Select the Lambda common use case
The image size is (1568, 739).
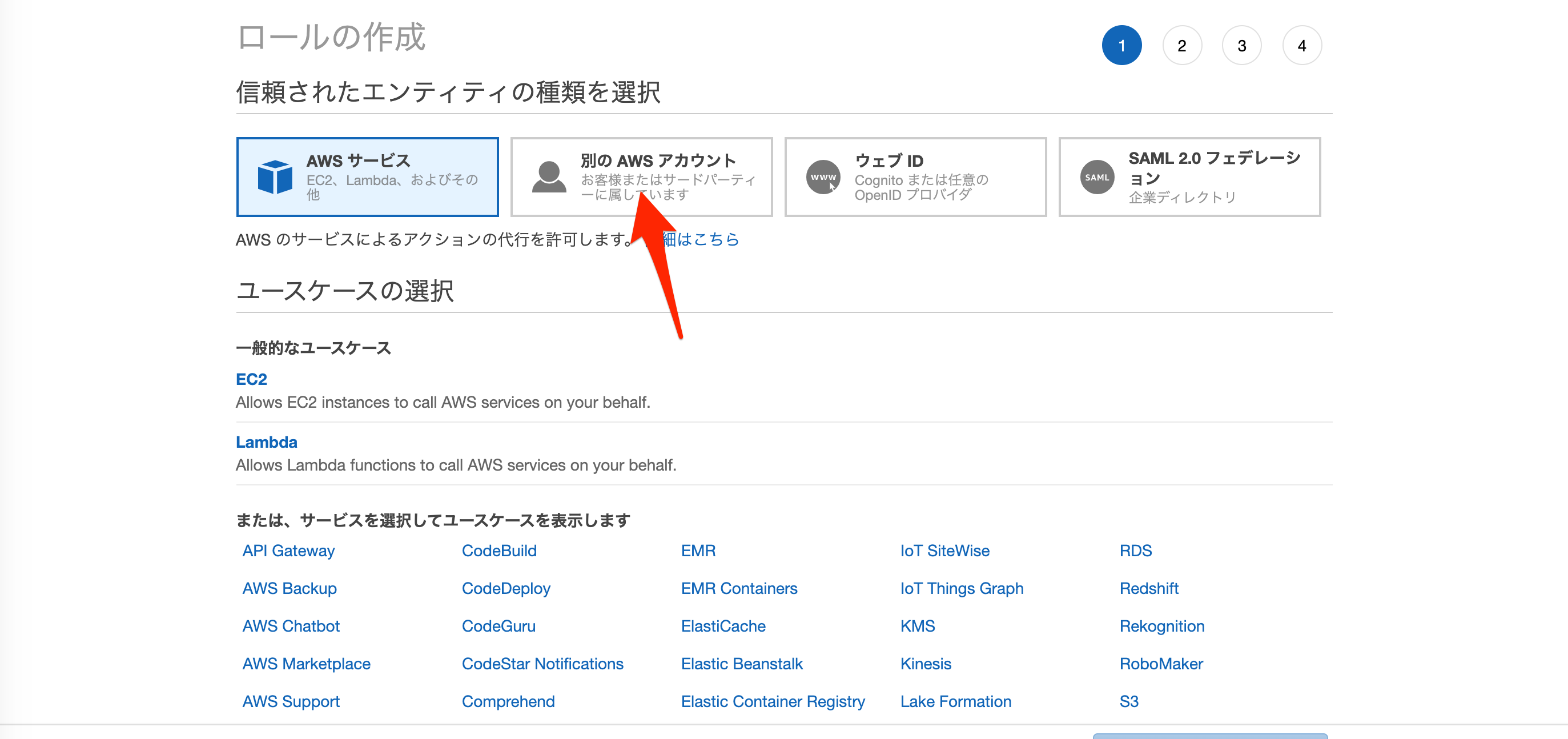(x=266, y=442)
